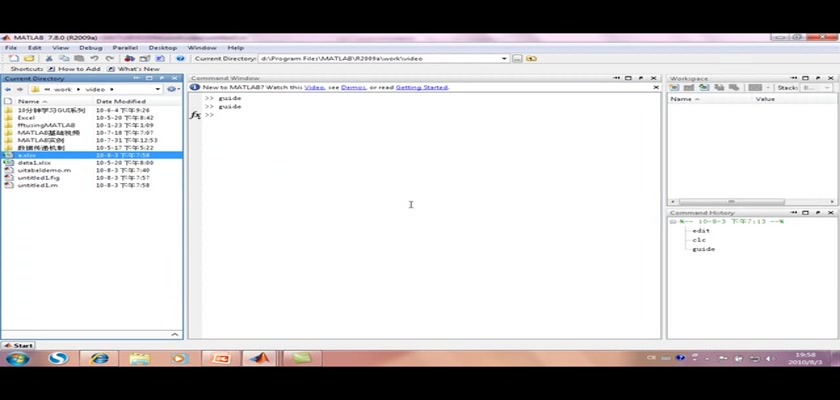Screen dimensions: 840x400
Task: Open Current Directory actions gear menu
Action: tap(172, 89)
